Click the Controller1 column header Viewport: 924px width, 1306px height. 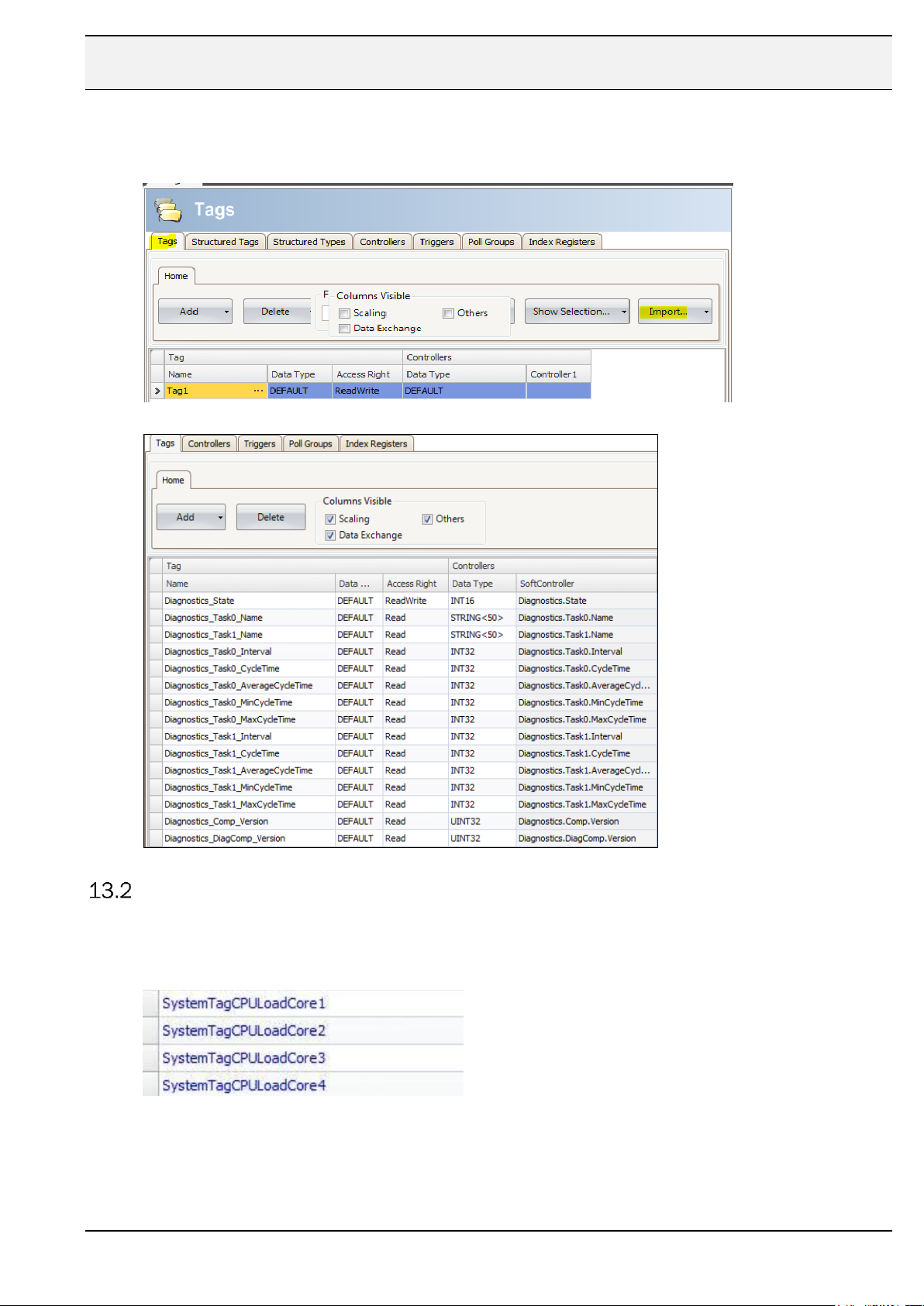coord(553,374)
